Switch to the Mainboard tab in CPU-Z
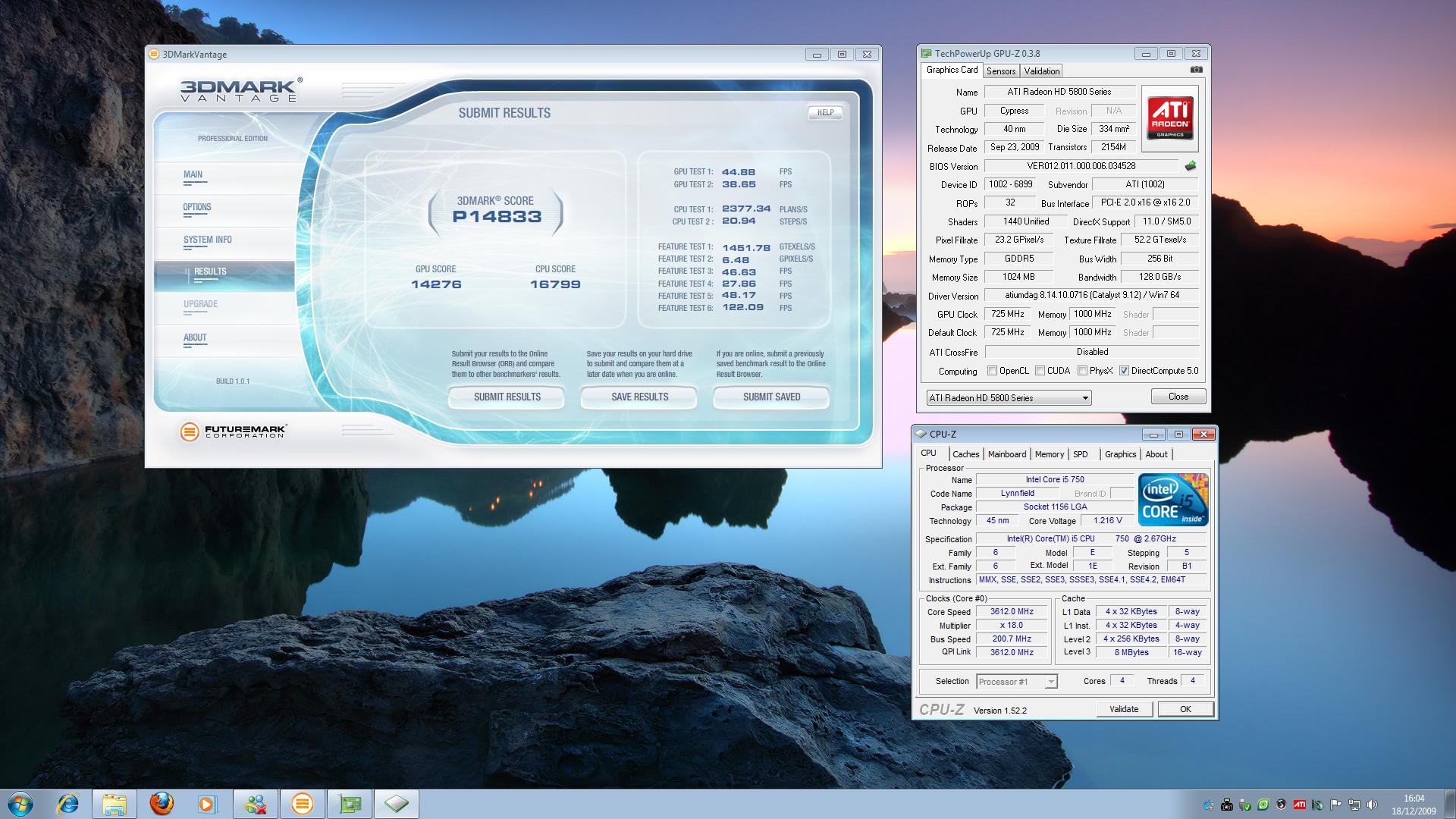The width and height of the screenshot is (1456, 819). pos(1006,454)
